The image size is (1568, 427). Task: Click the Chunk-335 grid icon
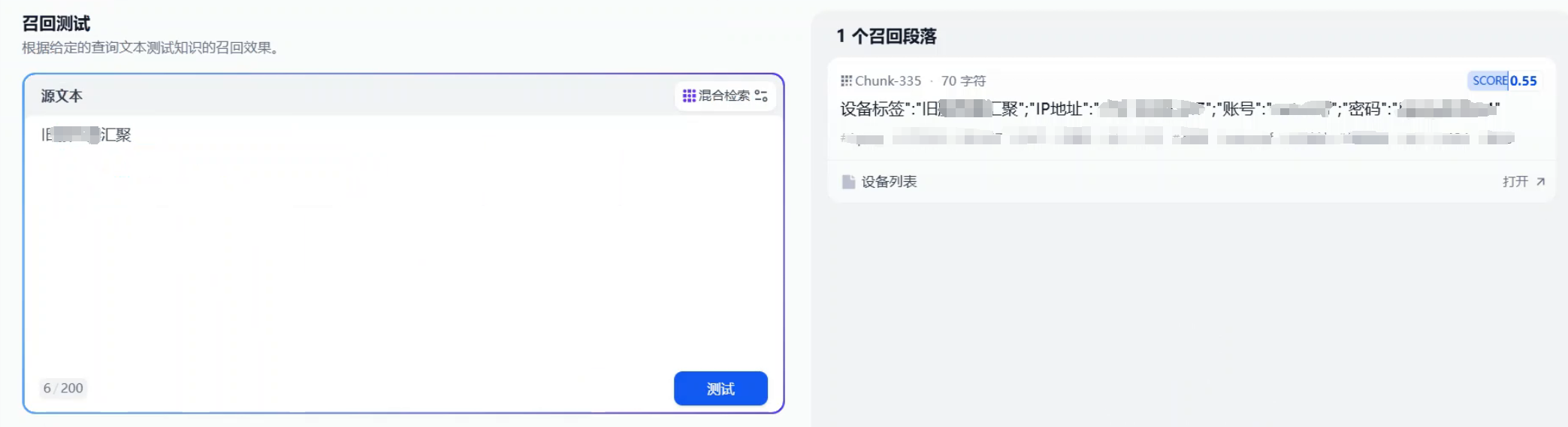tap(846, 80)
